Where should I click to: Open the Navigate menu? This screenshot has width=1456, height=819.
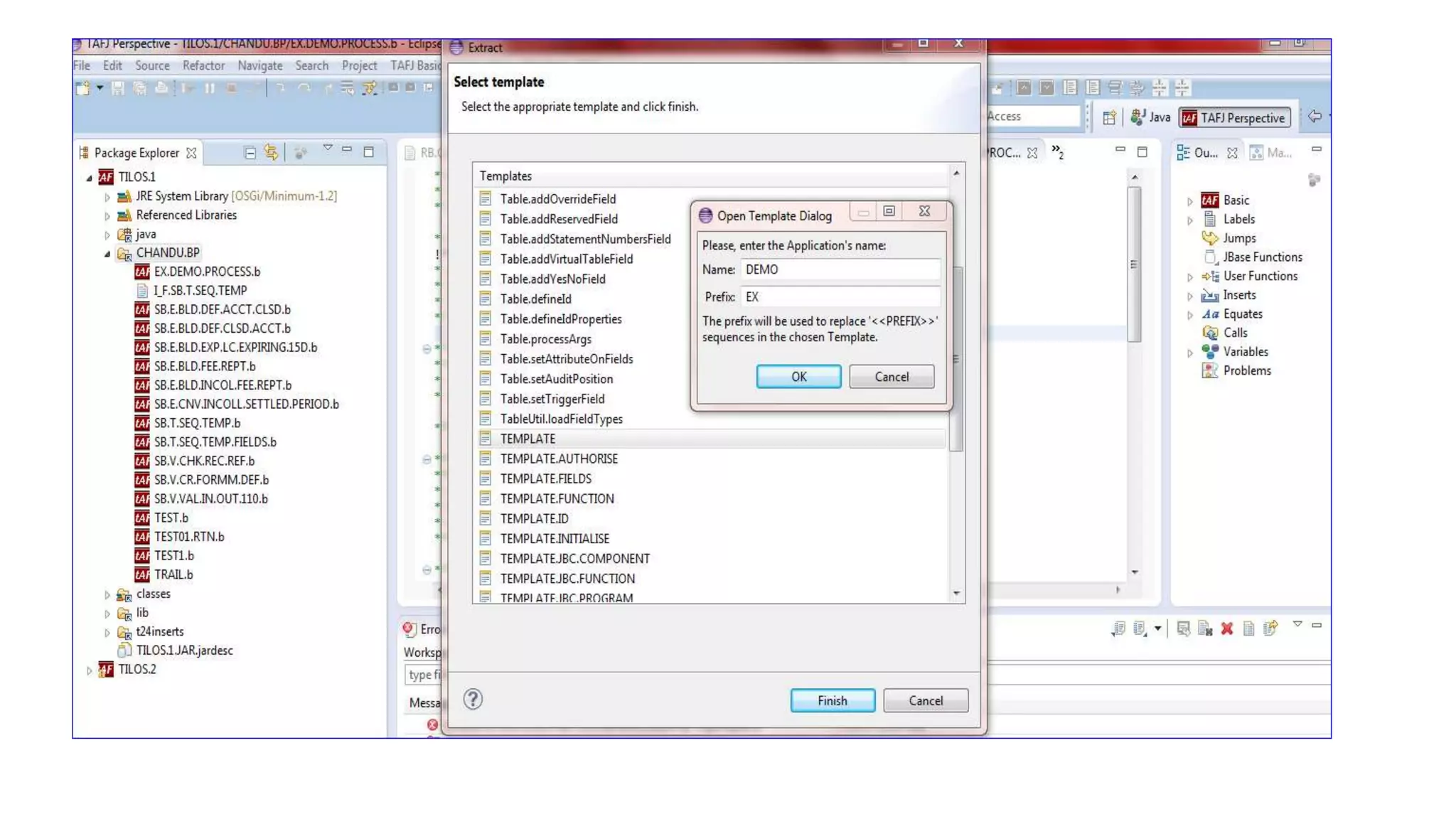(x=259, y=65)
